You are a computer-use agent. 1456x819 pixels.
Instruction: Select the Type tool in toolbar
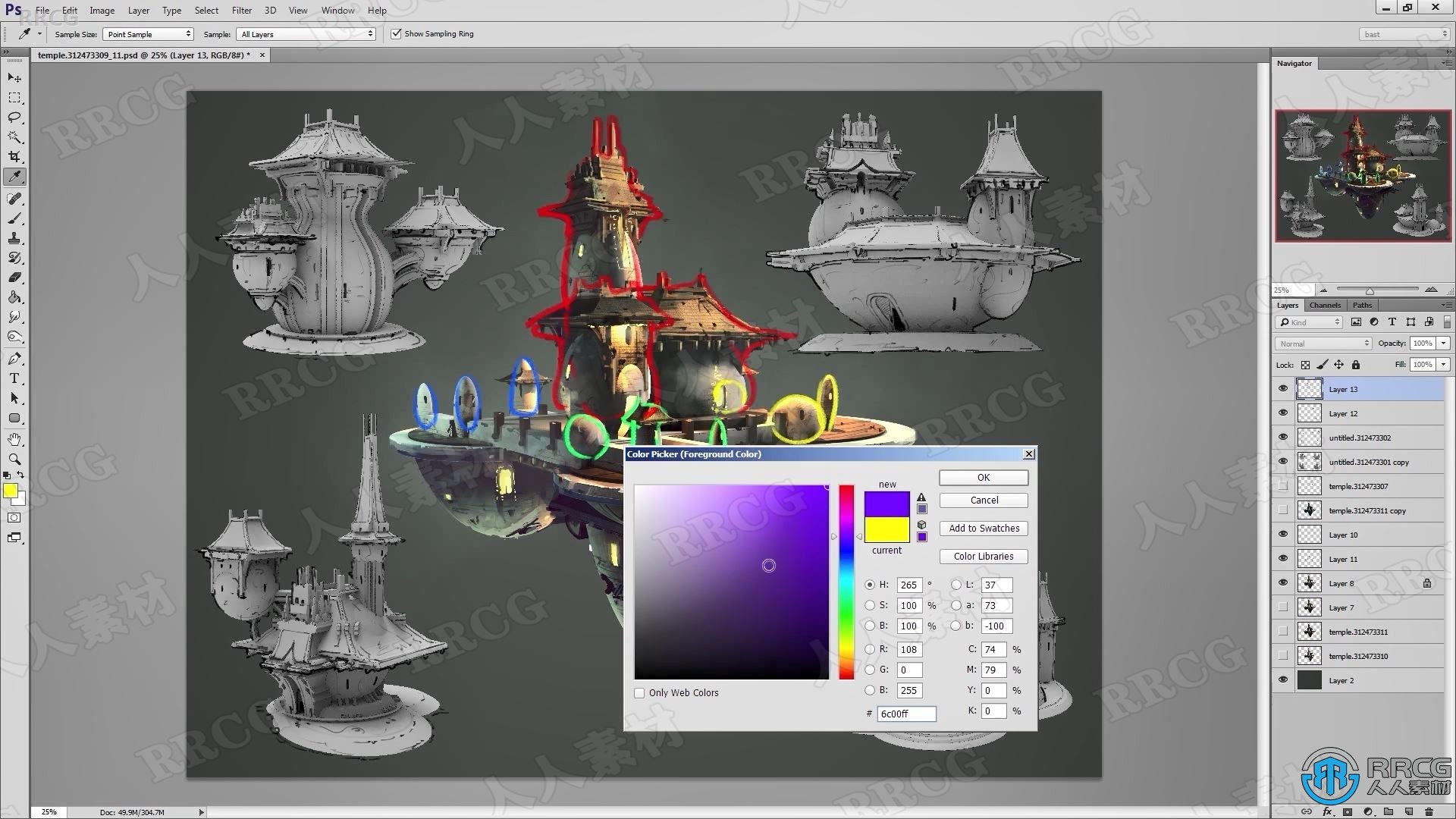click(x=14, y=378)
